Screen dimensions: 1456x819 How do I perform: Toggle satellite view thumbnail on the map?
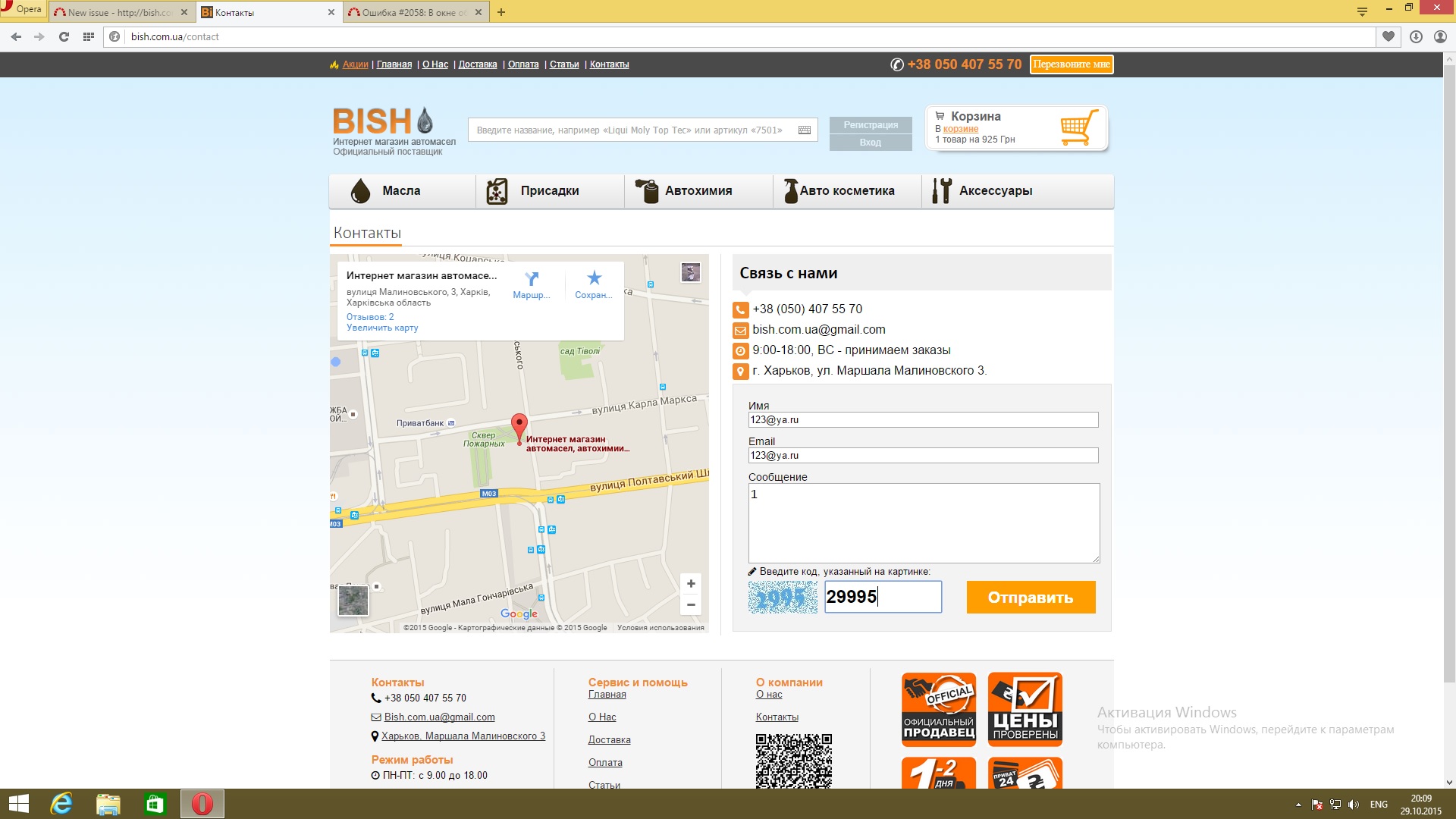tap(353, 601)
